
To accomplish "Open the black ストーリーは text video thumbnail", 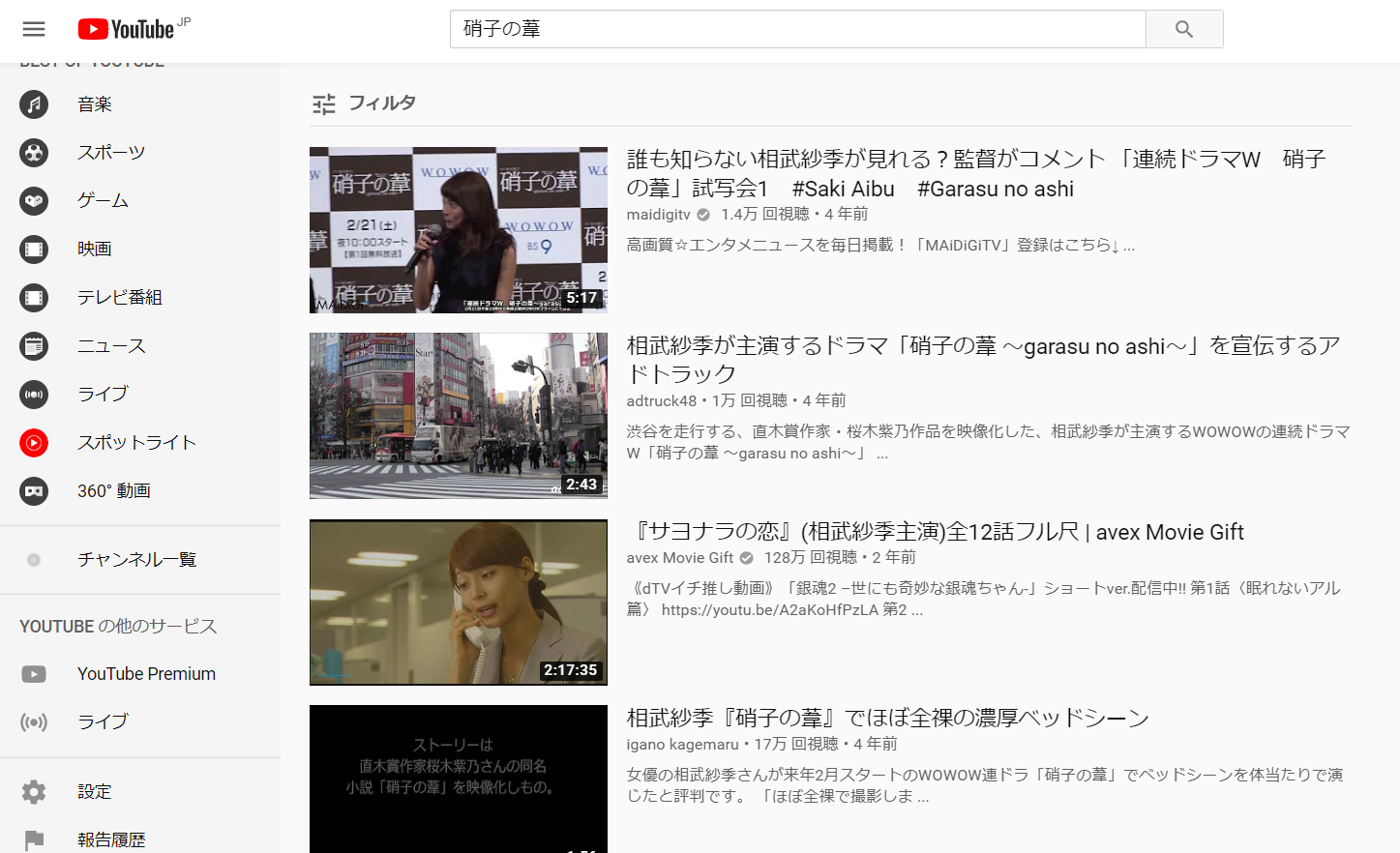I will (x=459, y=779).
